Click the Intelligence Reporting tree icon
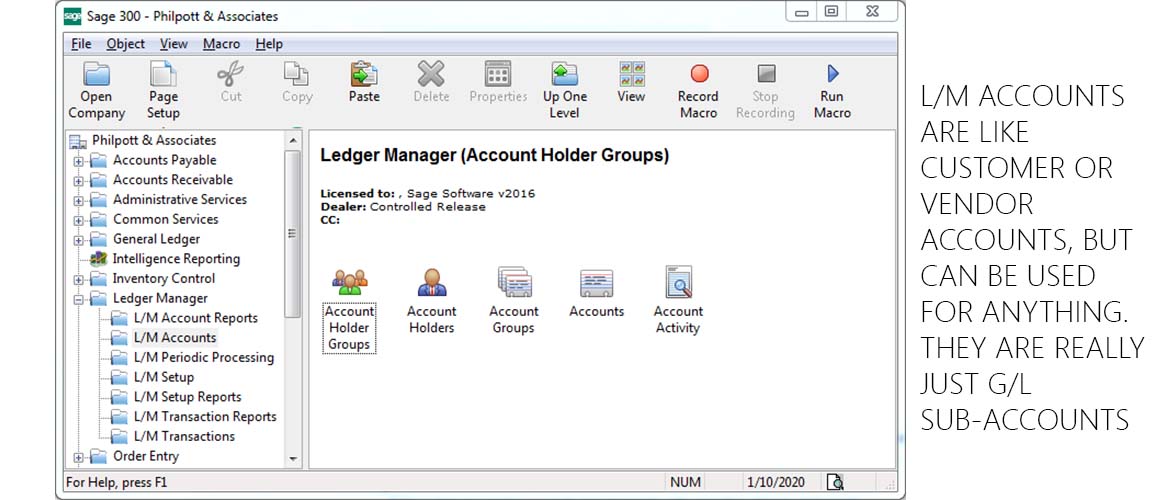 [98, 259]
